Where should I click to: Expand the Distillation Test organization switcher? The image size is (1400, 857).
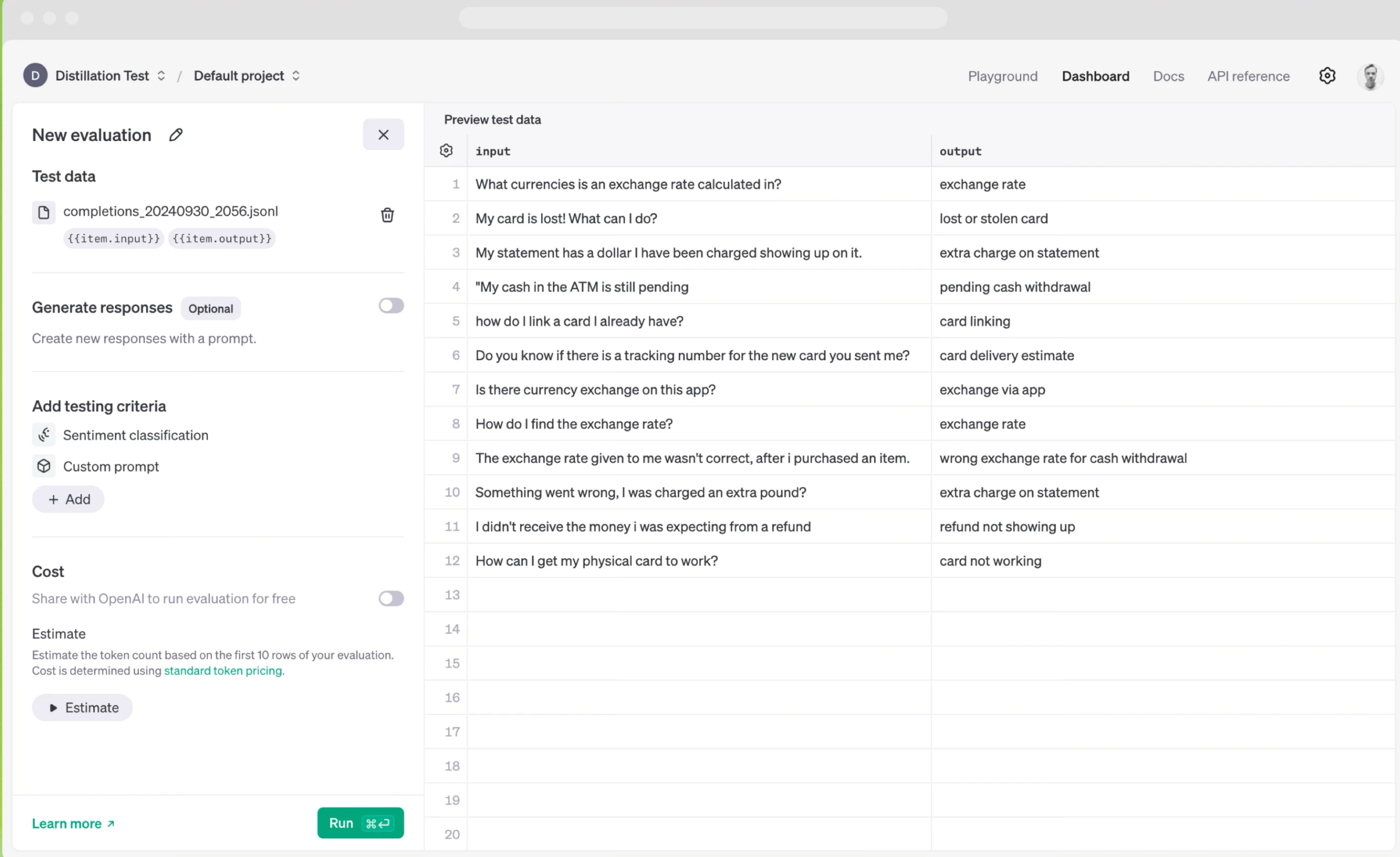[x=161, y=75]
